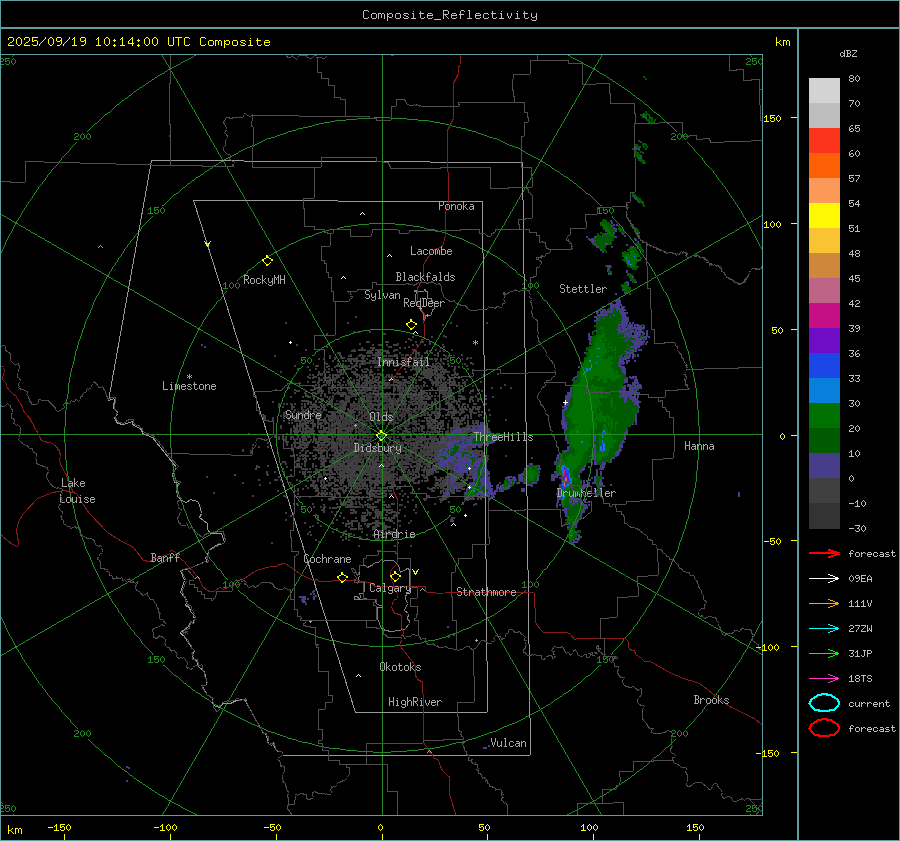This screenshot has width=900, height=841.
Task: Pick the bright yellow dBZ scale swatch
Action: pos(824,215)
